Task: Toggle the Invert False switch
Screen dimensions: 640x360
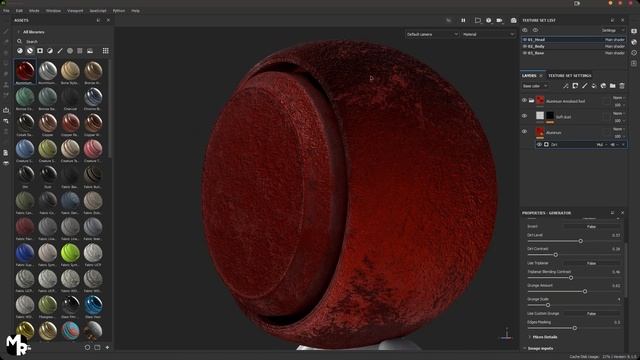Action: 591,227
